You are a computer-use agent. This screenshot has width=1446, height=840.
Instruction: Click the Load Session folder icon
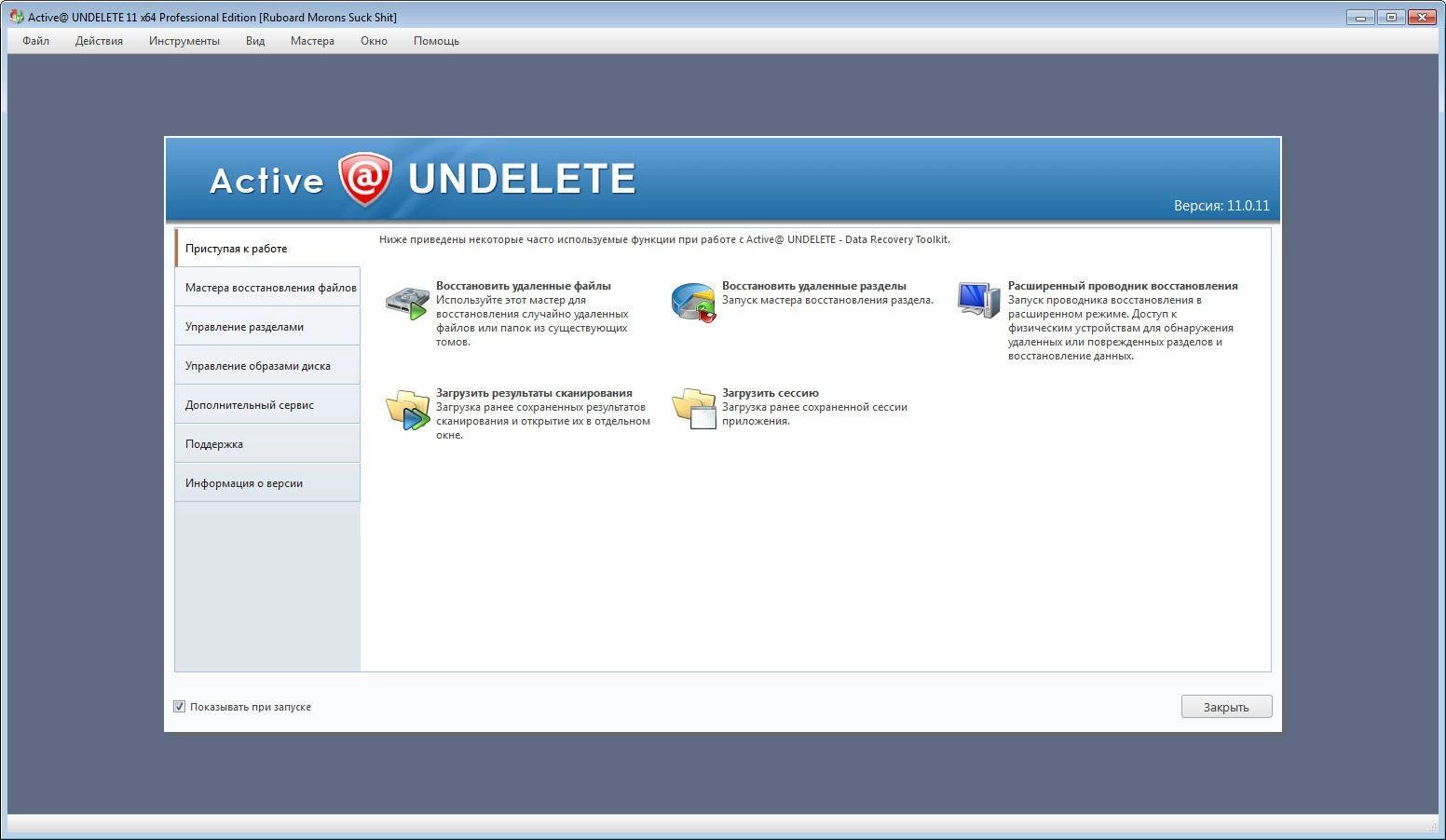(694, 410)
